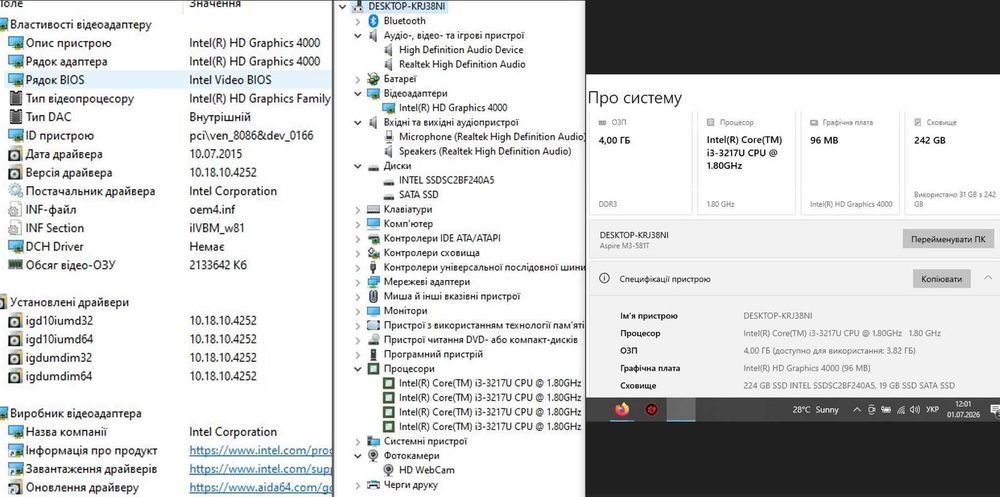The height and width of the screenshot is (497, 1000).
Task: Expand the Батареї node
Action: [358, 79]
